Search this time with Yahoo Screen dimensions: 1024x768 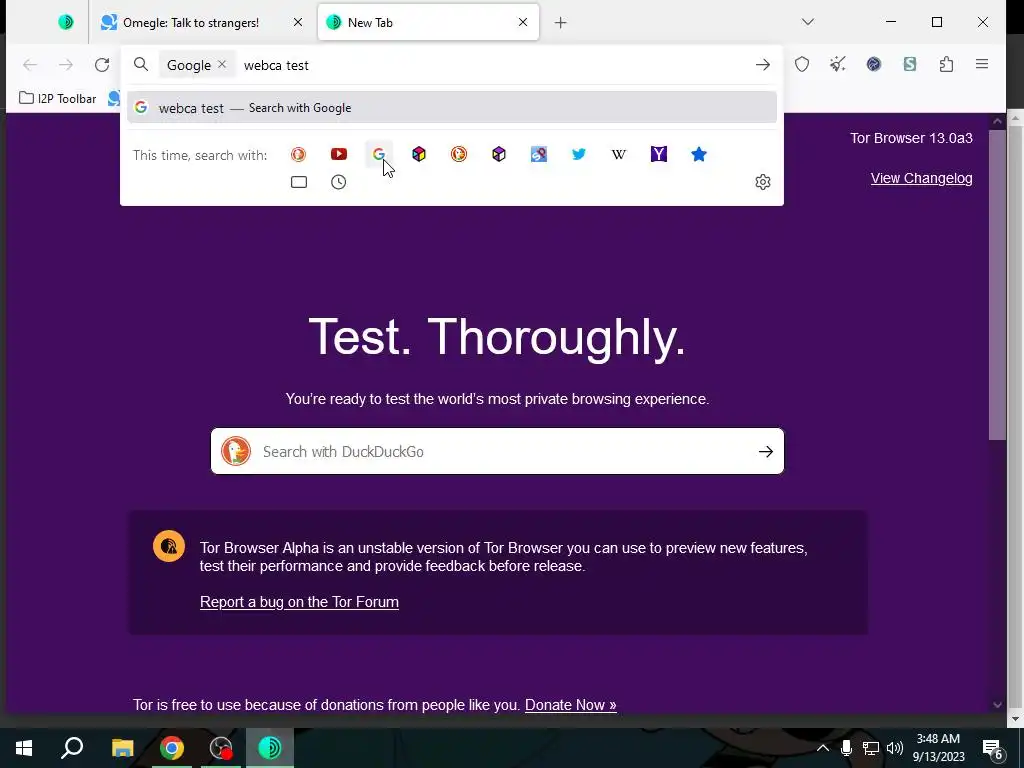click(659, 154)
